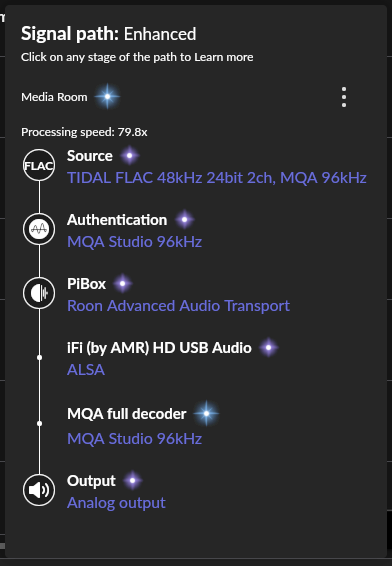Open the Analog output link

pos(116,503)
